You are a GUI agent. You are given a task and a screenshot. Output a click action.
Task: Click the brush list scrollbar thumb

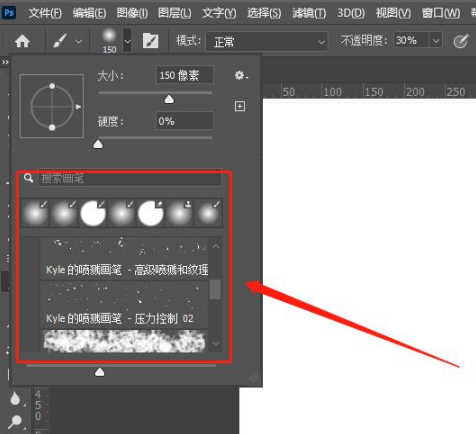(215, 289)
